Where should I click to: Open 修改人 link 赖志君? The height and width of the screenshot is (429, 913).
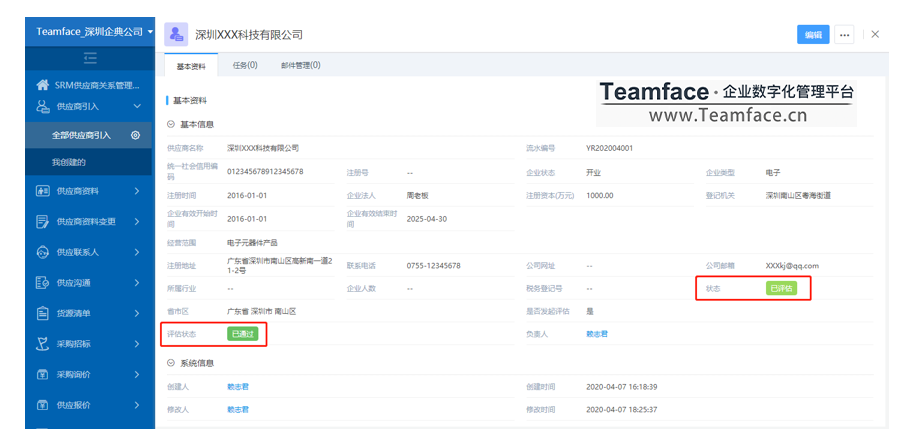tap(238, 410)
